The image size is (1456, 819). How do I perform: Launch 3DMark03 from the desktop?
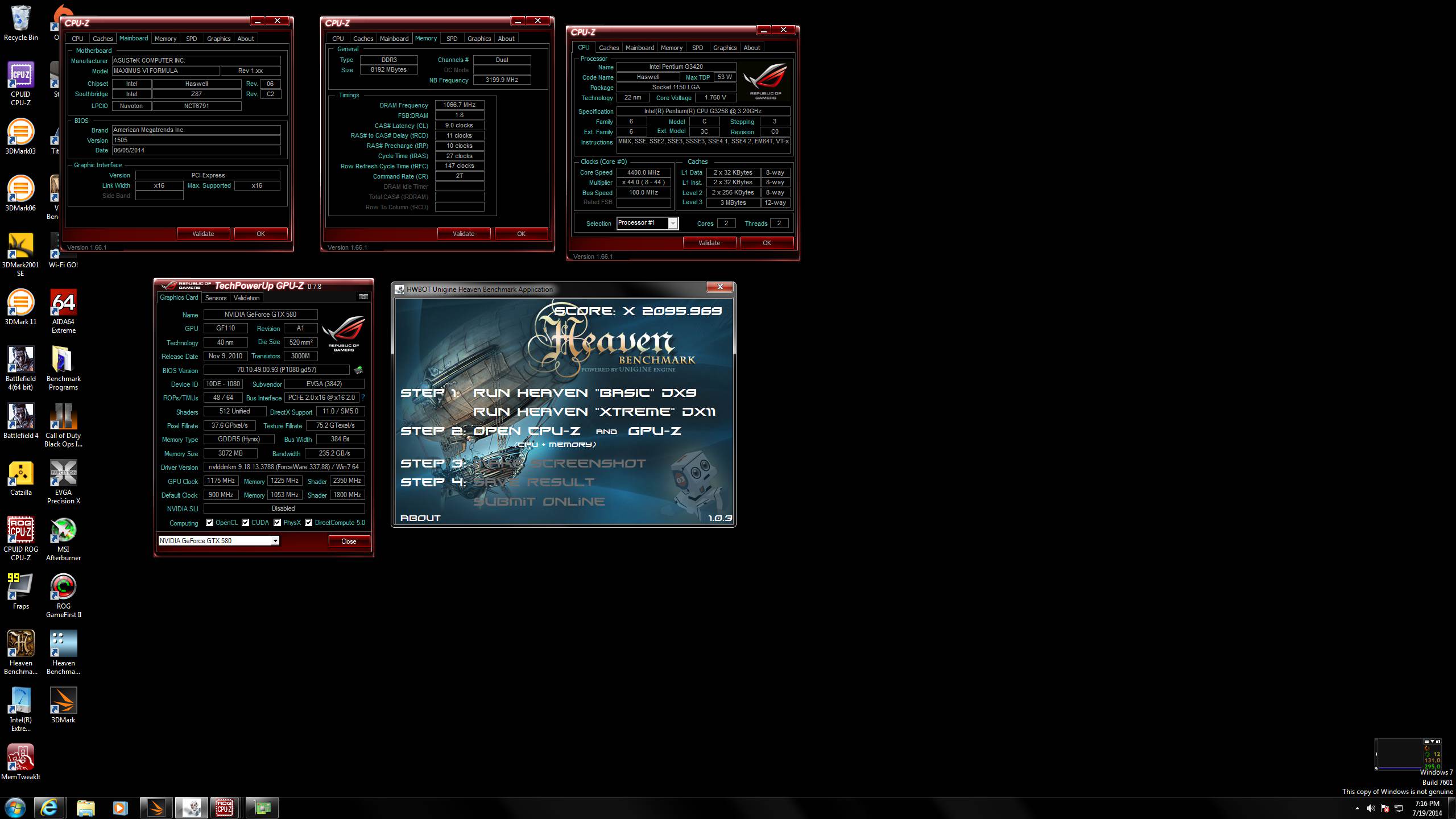[x=20, y=136]
